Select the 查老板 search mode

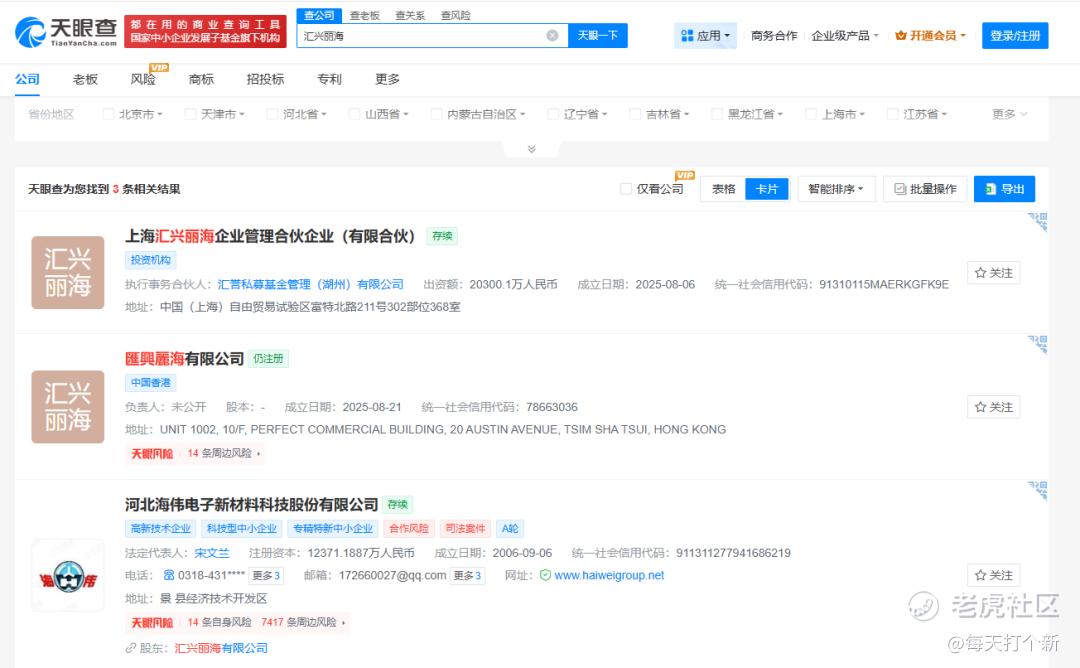click(364, 15)
